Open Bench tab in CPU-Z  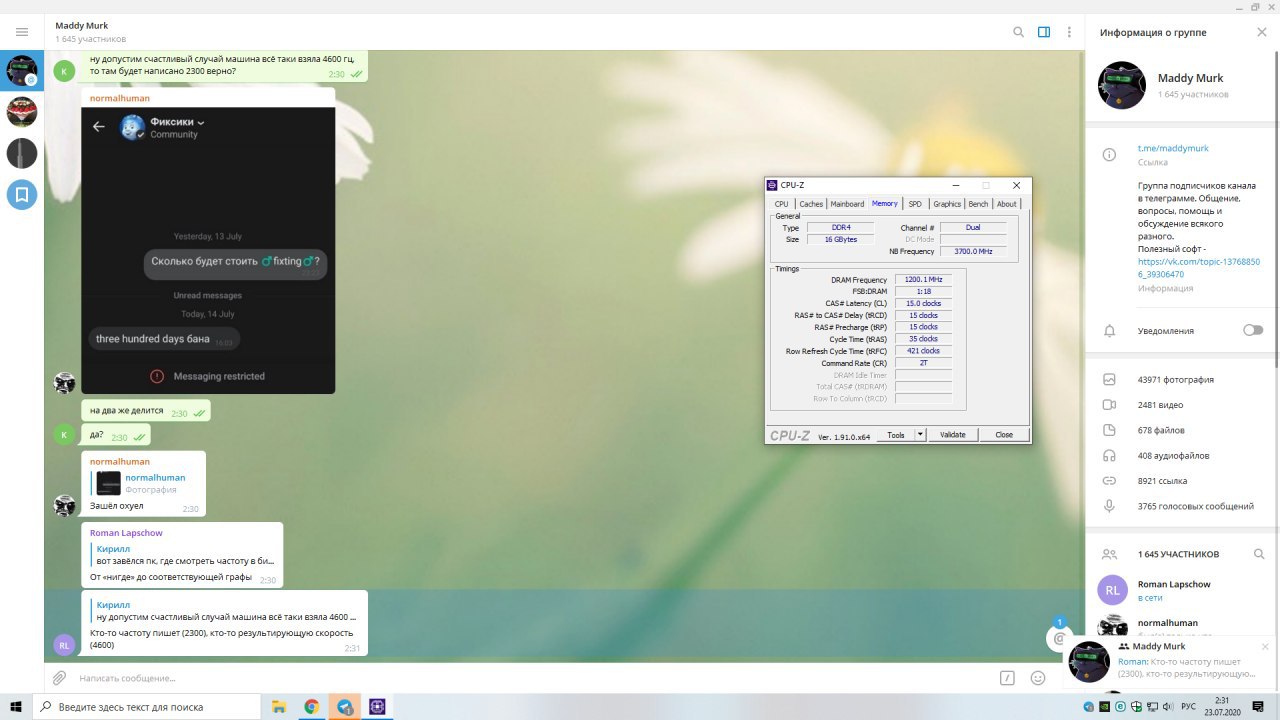tap(978, 204)
